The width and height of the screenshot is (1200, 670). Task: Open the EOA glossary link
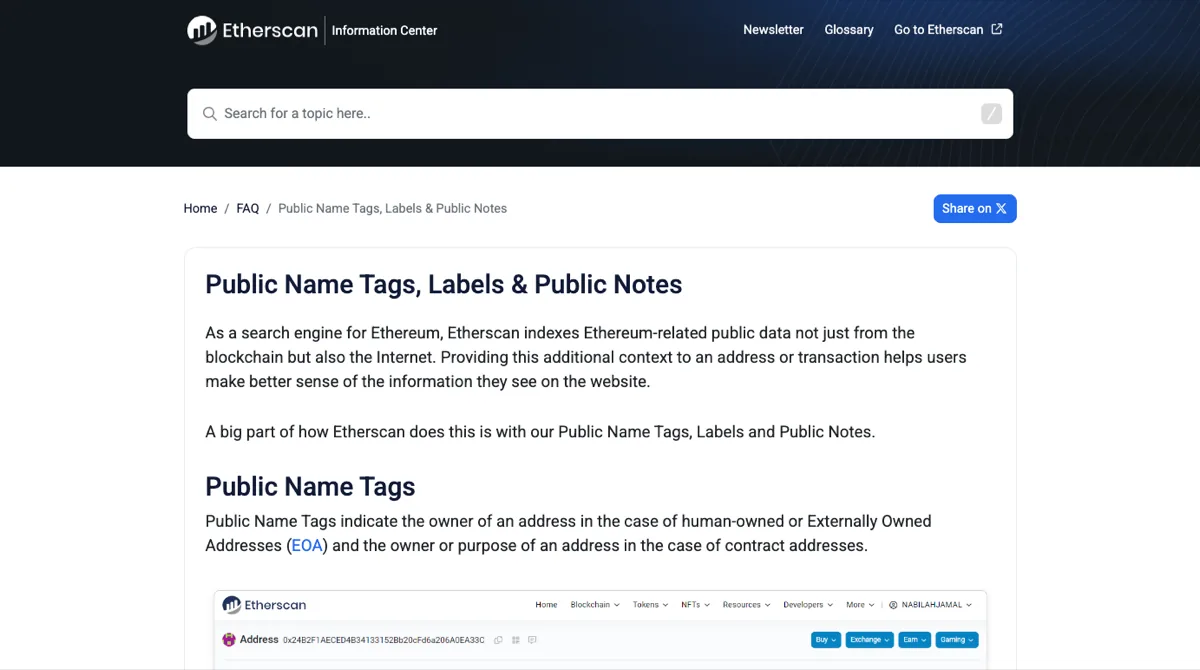(x=307, y=546)
